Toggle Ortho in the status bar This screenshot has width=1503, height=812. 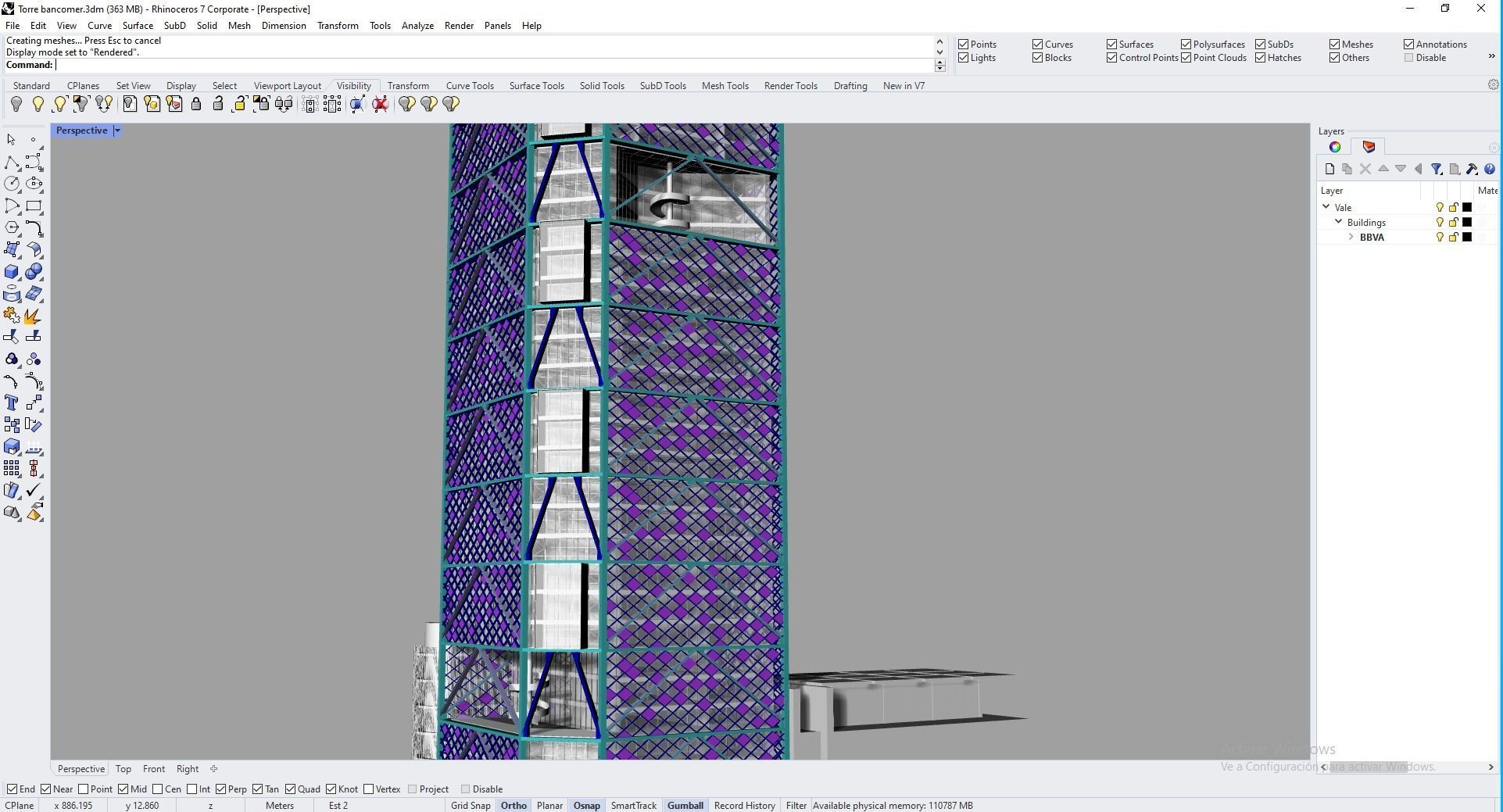514,806
